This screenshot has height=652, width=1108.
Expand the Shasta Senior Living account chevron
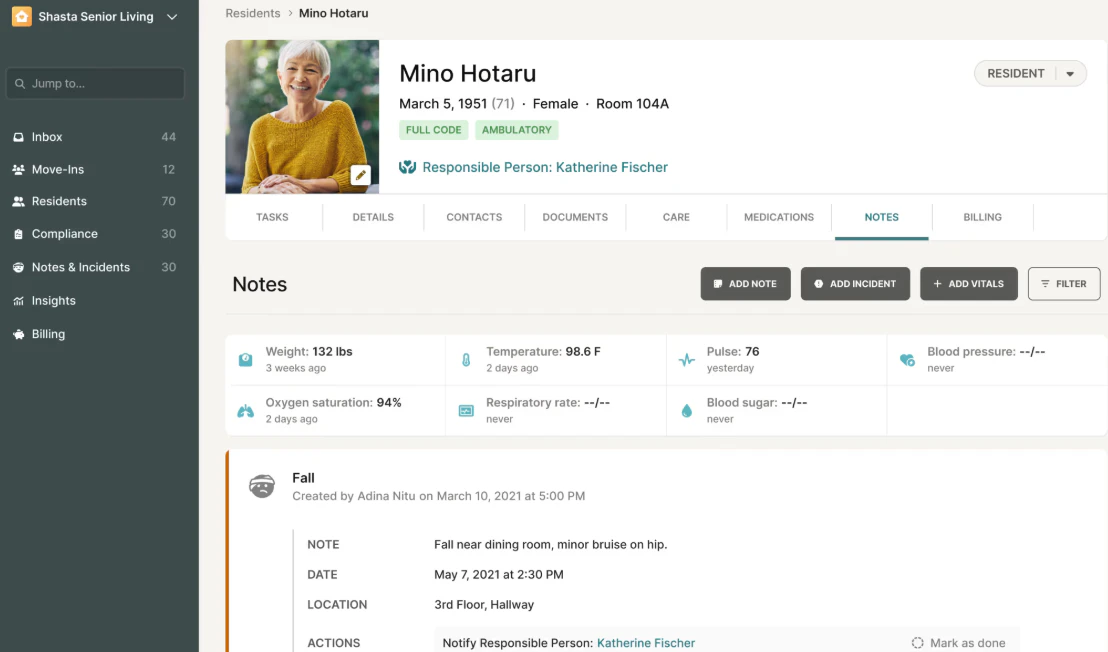tap(170, 17)
